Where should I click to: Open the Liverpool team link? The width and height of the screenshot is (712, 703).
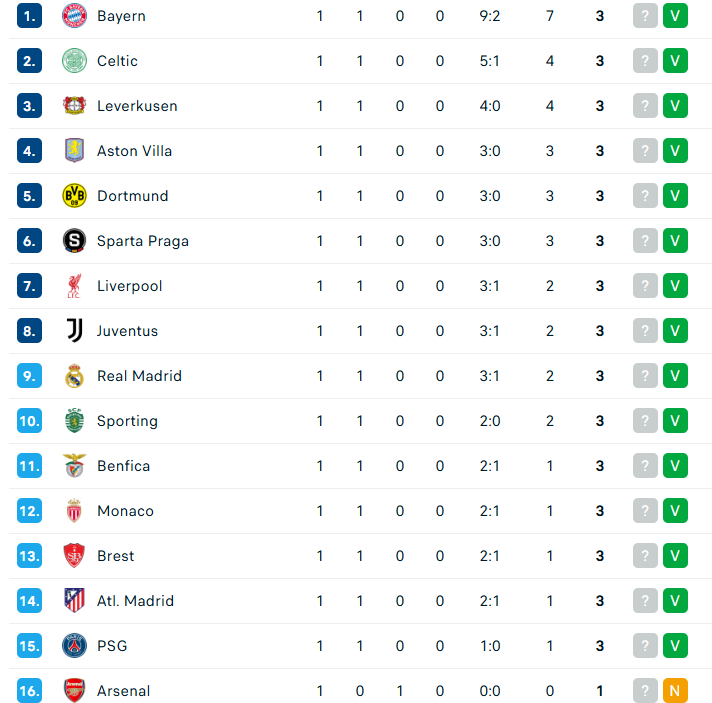click(129, 286)
